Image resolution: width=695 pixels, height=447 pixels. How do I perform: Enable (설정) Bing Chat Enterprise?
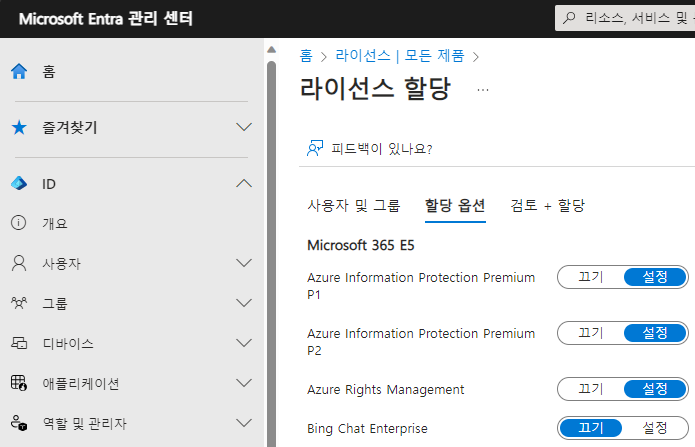[x=655, y=428]
